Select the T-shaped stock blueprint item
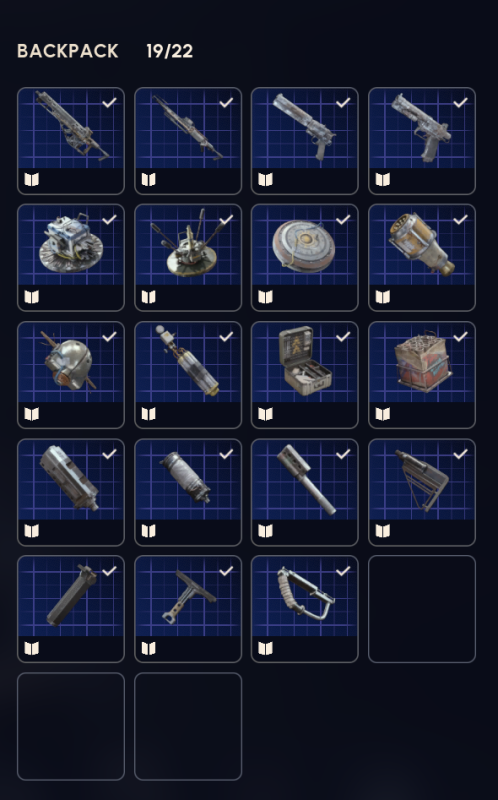 188,609
